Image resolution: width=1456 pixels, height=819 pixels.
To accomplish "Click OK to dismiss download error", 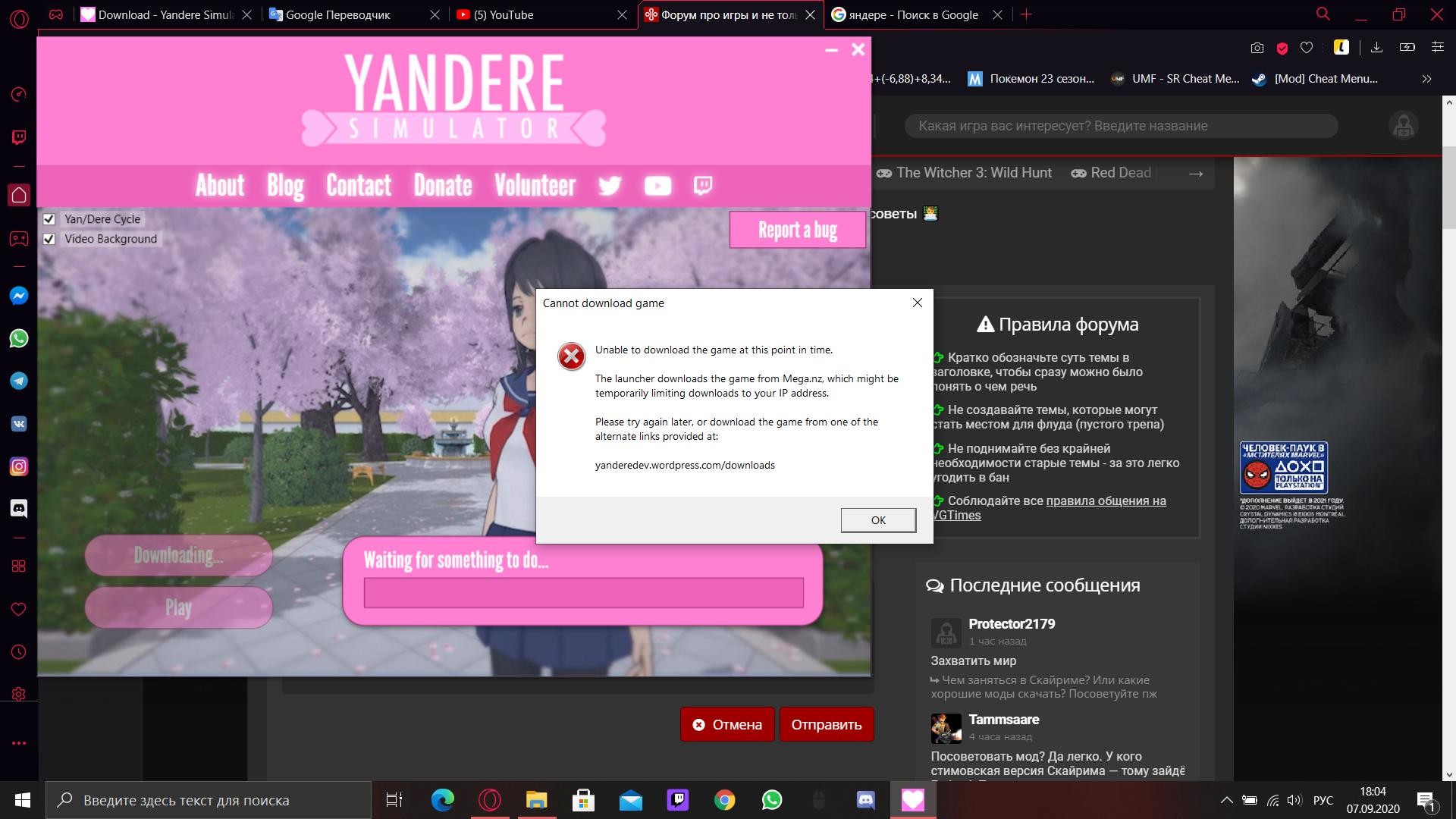I will (x=878, y=520).
